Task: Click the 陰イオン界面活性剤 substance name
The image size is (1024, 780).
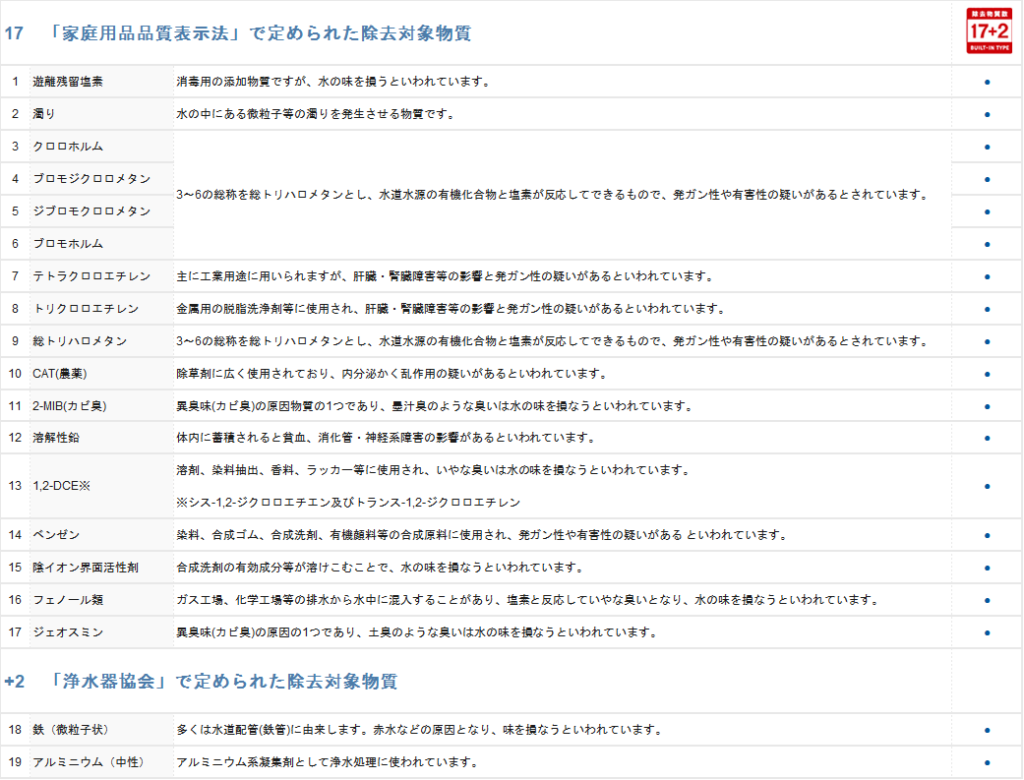Action: 86,567
